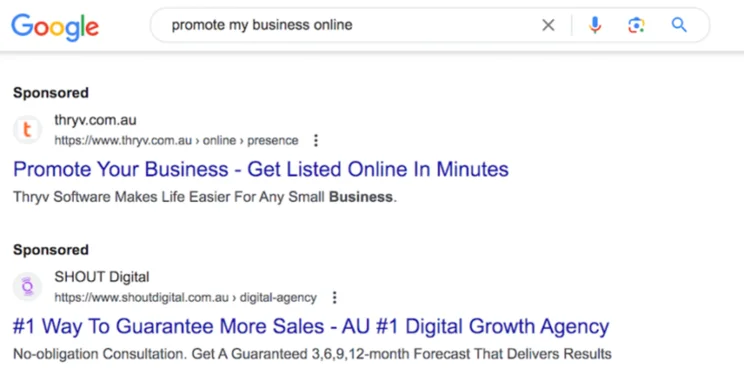Open Google Lens image search icon
Viewport: 744px width, 388px height.
636,25
